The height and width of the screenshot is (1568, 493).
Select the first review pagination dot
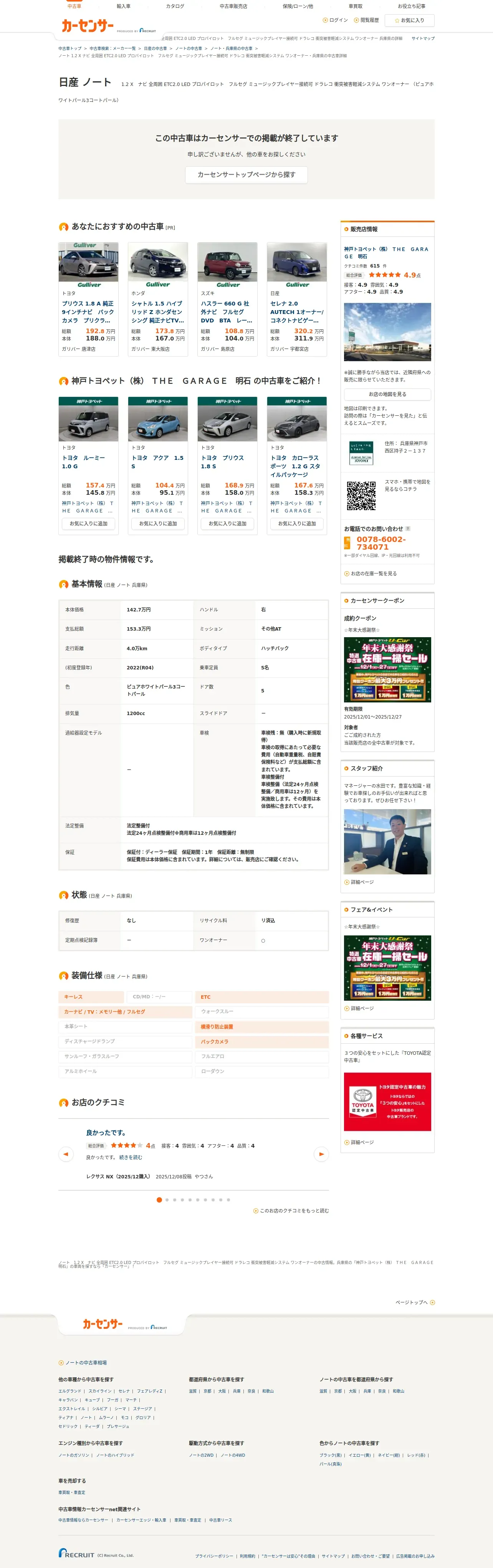tap(159, 1200)
